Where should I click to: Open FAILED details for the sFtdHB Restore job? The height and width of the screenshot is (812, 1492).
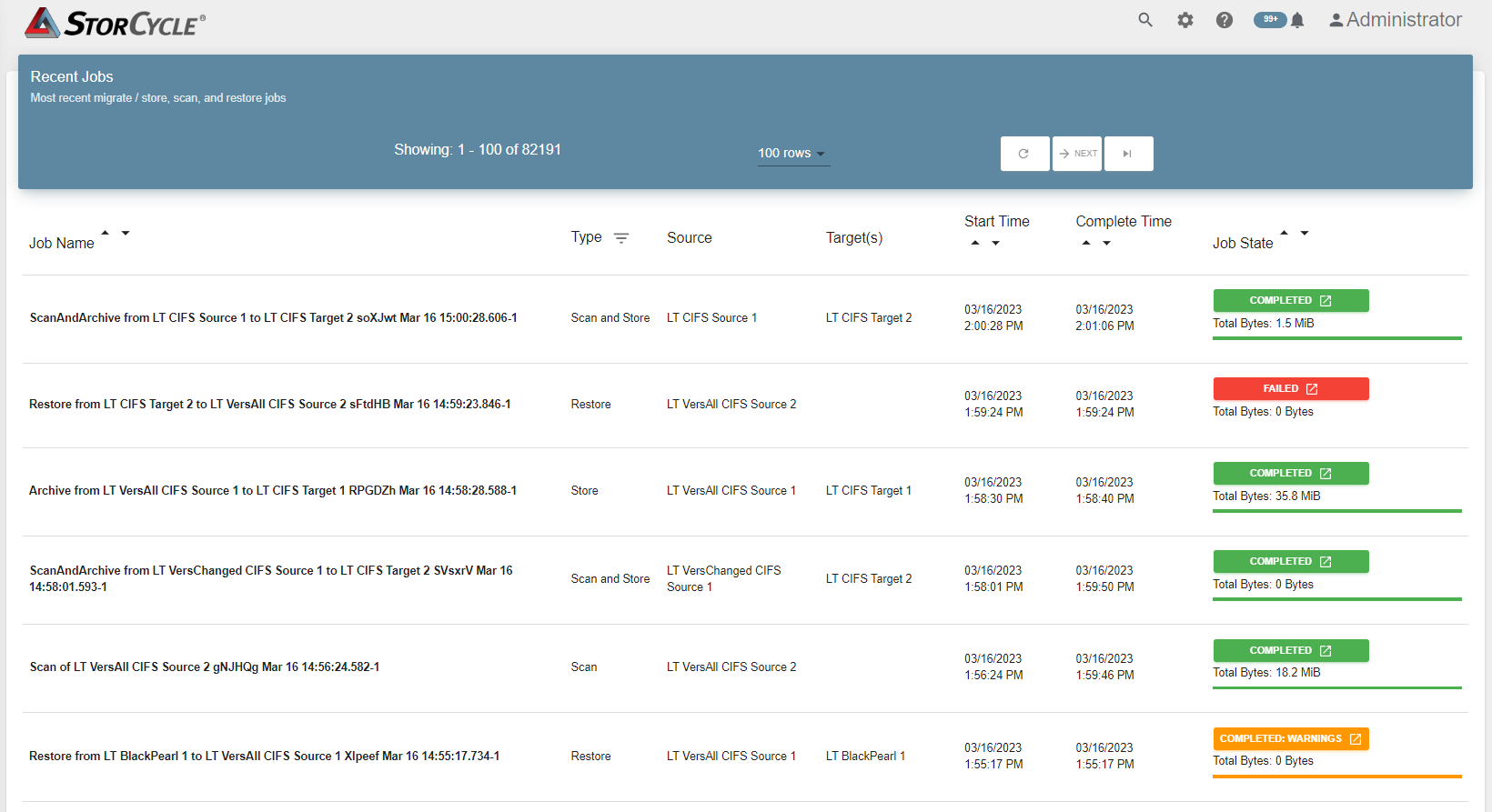[x=1291, y=388]
